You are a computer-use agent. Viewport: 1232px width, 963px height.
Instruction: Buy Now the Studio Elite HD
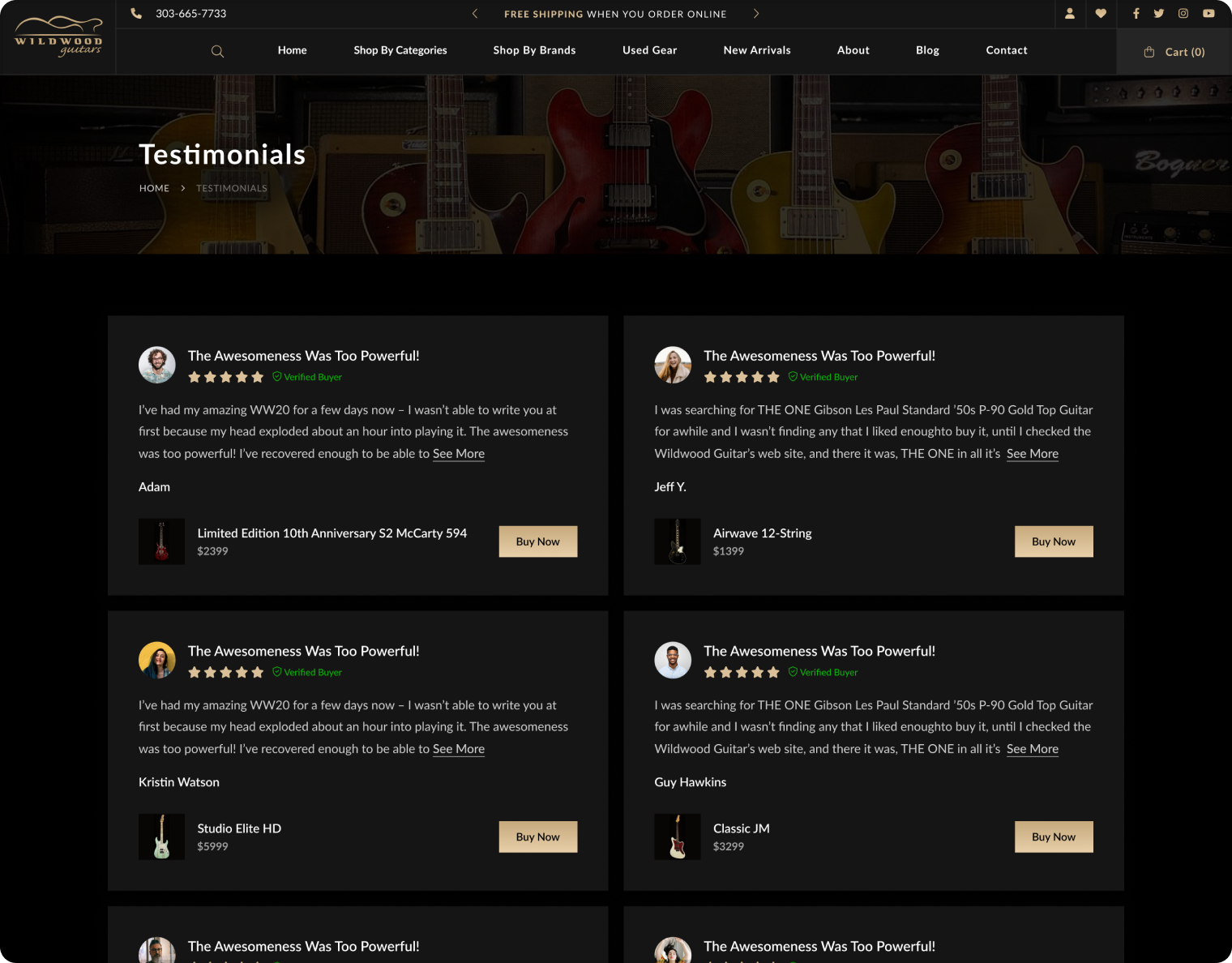pos(538,837)
